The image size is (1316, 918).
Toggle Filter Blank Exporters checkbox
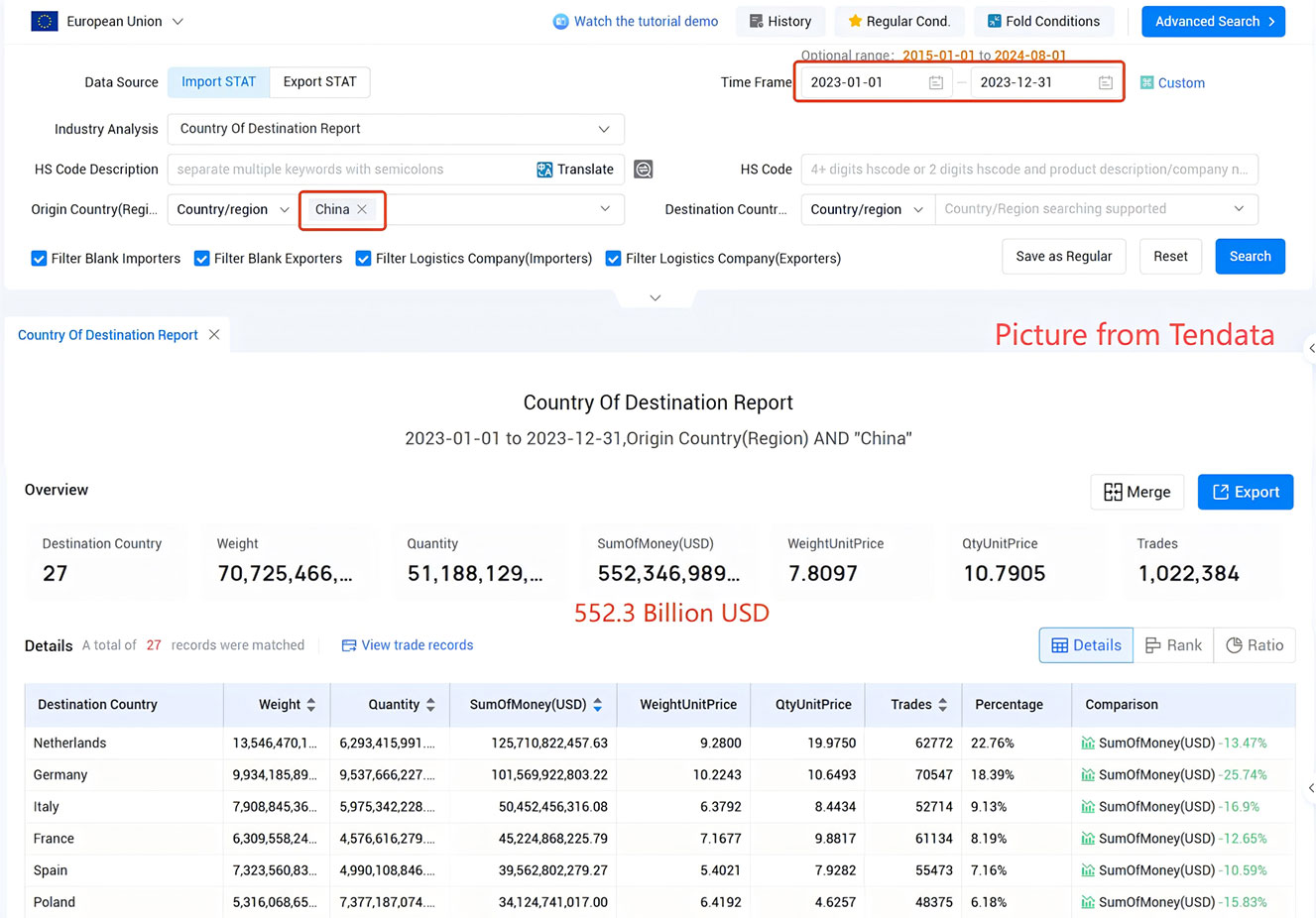click(201, 259)
